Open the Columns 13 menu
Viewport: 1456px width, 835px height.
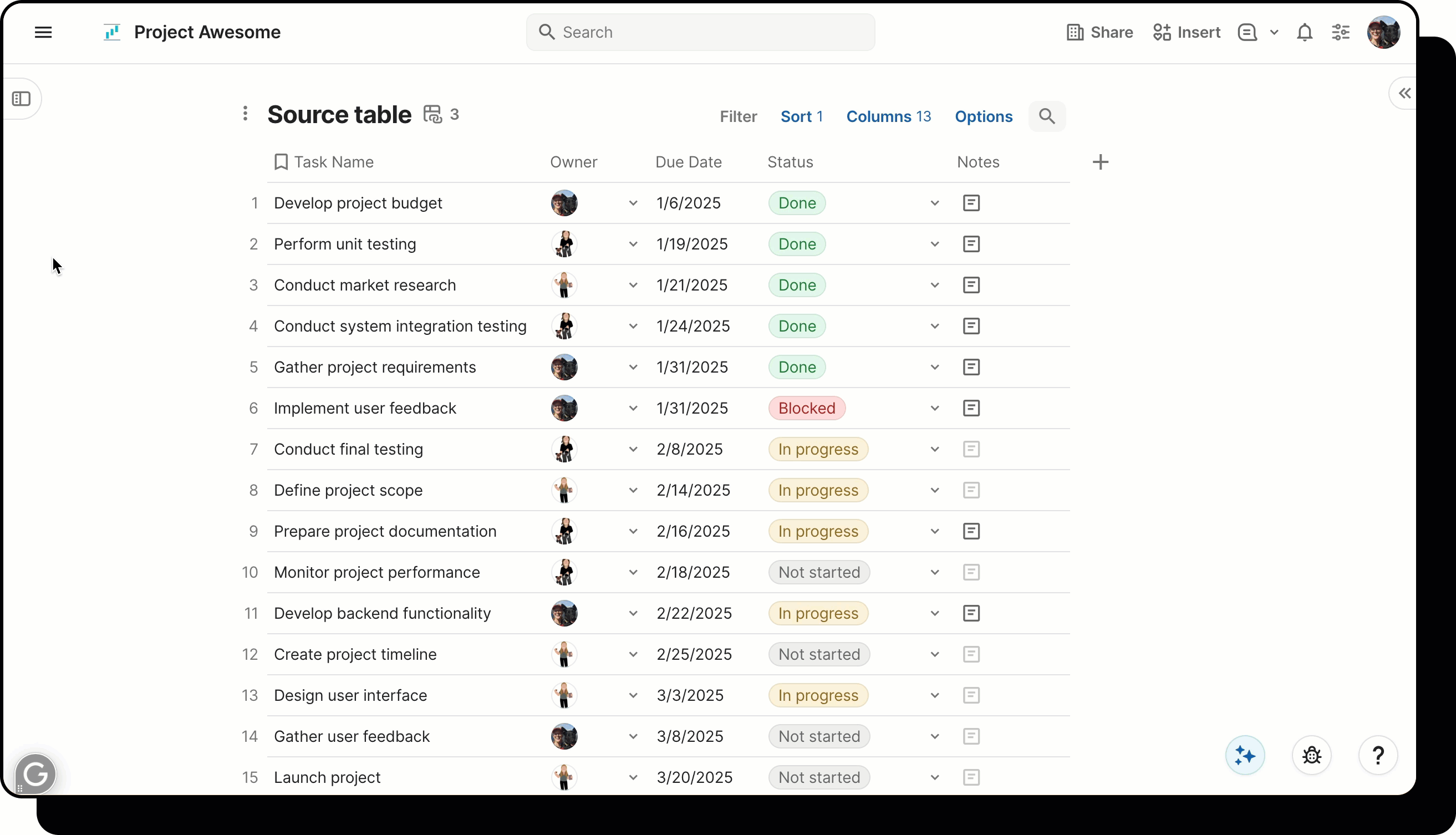(888, 116)
